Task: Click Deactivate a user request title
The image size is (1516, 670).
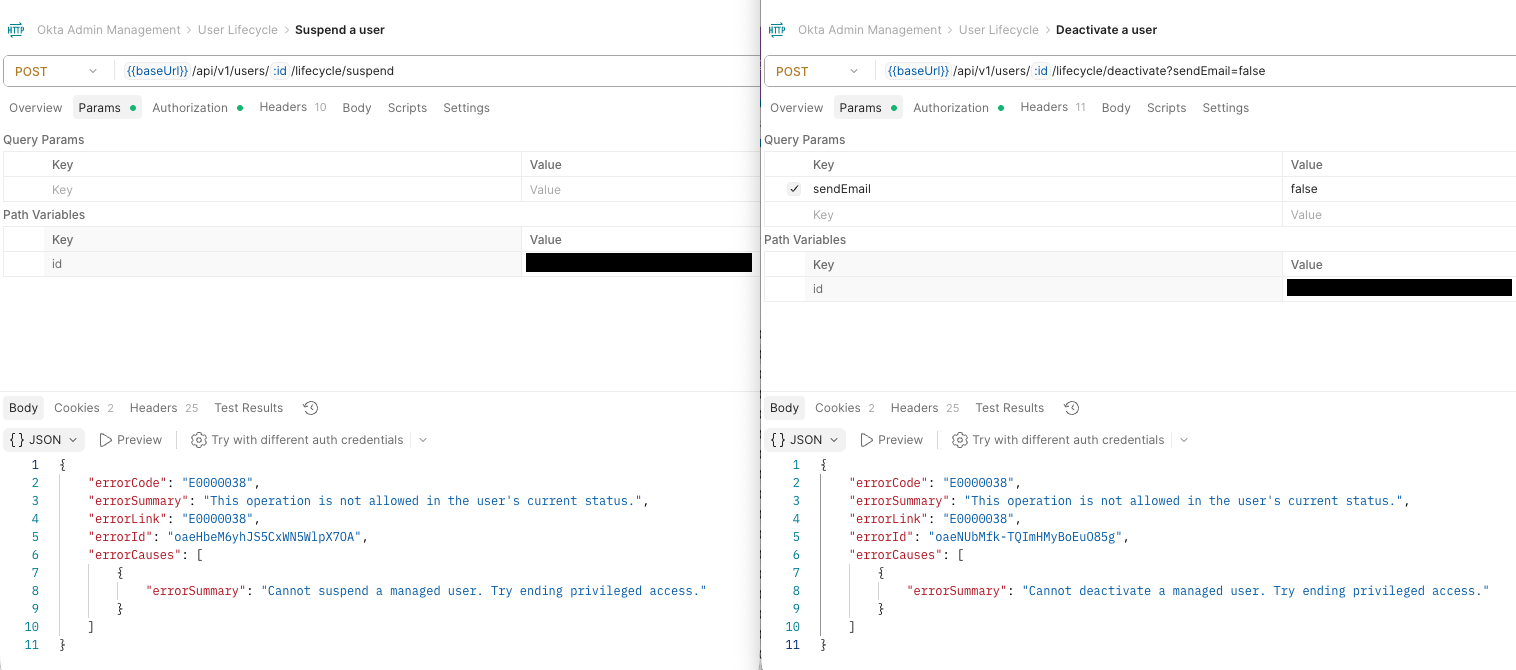Action: pyautogui.click(x=1107, y=30)
